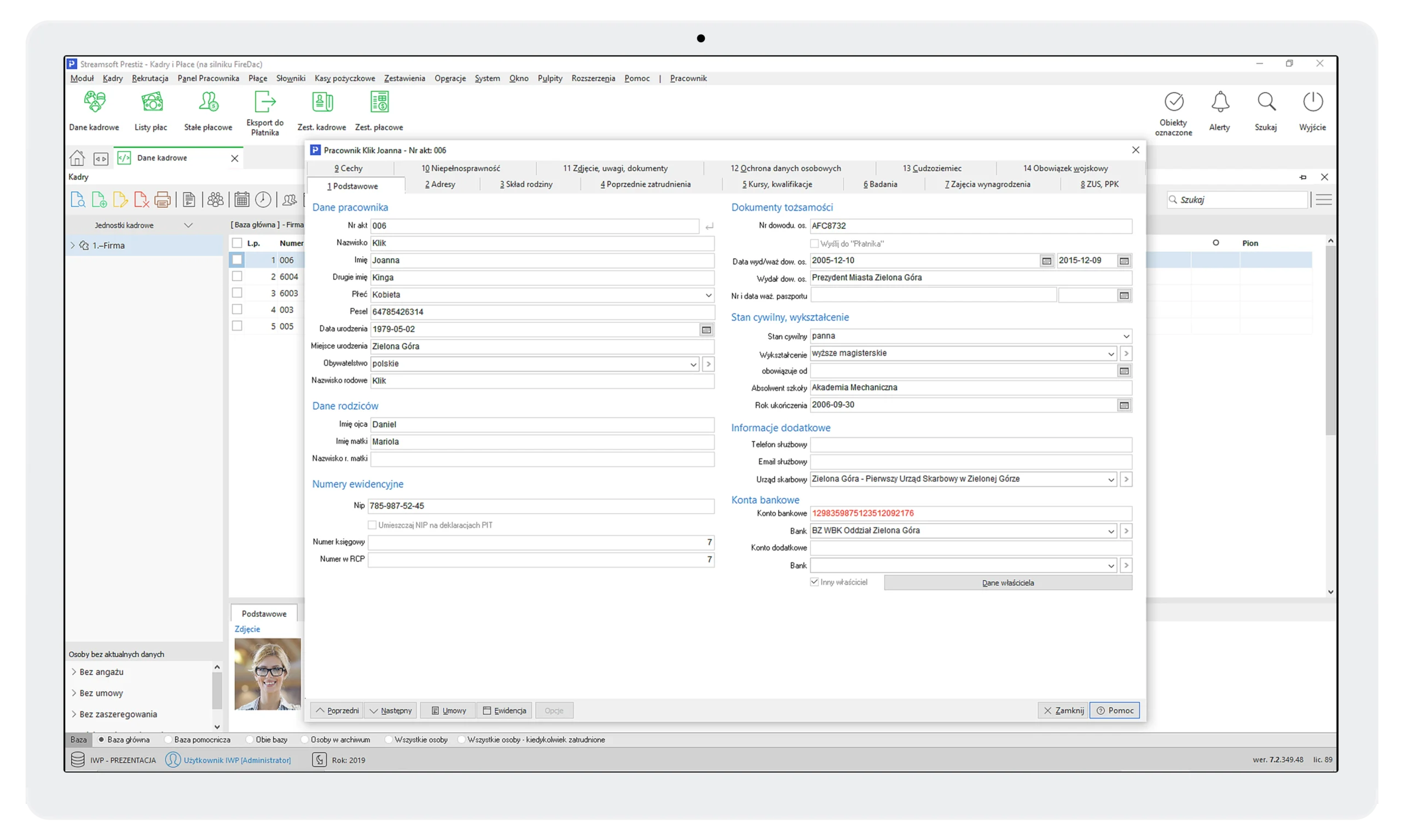Toggle the Inny właściciel checkbox
The image size is (1401, 840).
[x=814, y=582]
